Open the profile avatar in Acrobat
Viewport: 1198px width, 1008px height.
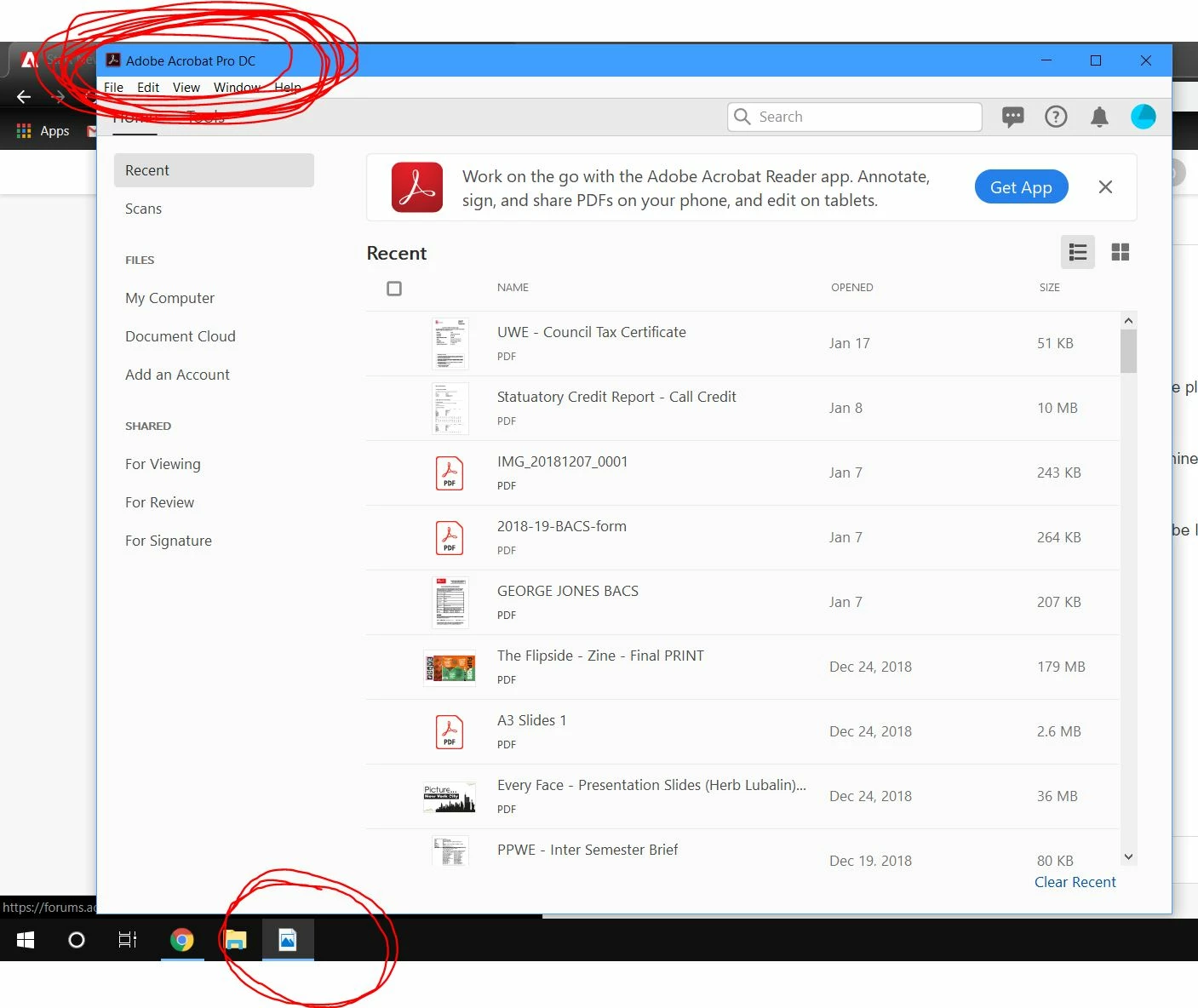[x=1143, y=117]
